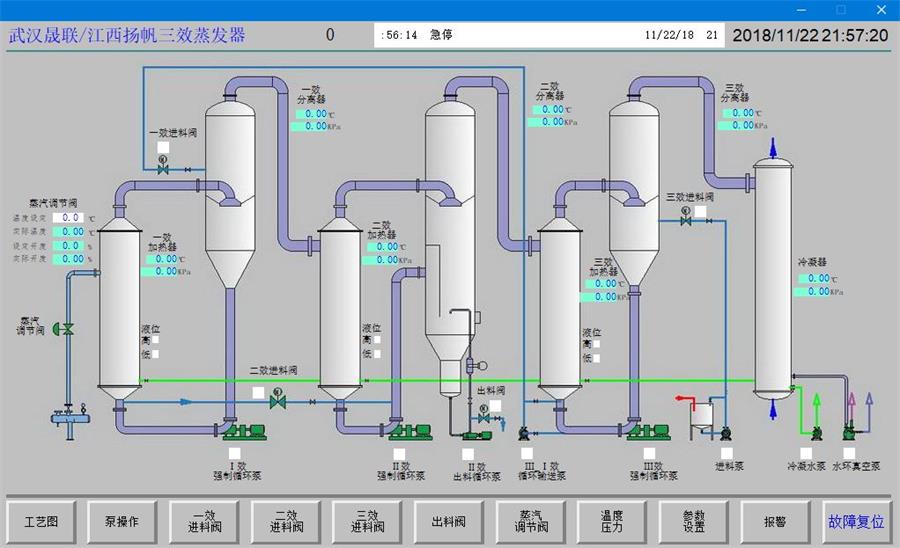Click the 二效进料阀 valve symbol
Screen dimensions: 900x548
[x=278, y=401]
